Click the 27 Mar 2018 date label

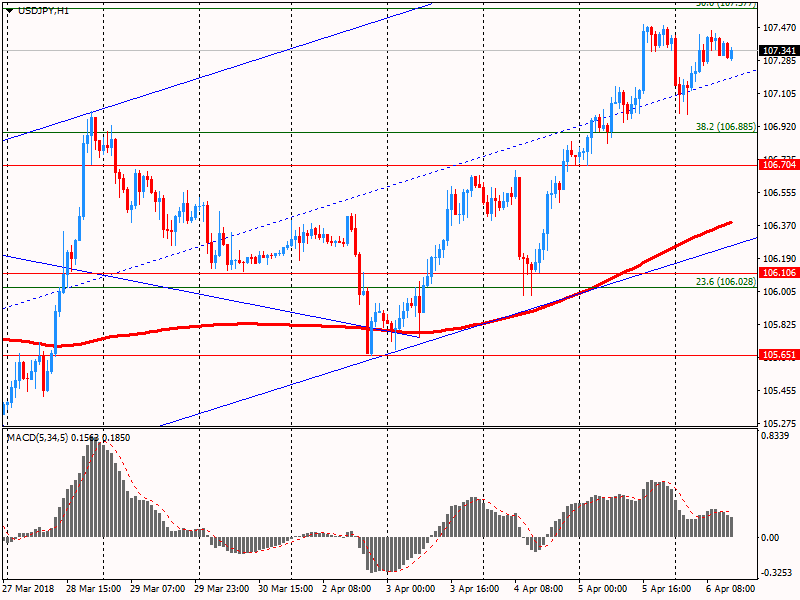tap(29, 589)
